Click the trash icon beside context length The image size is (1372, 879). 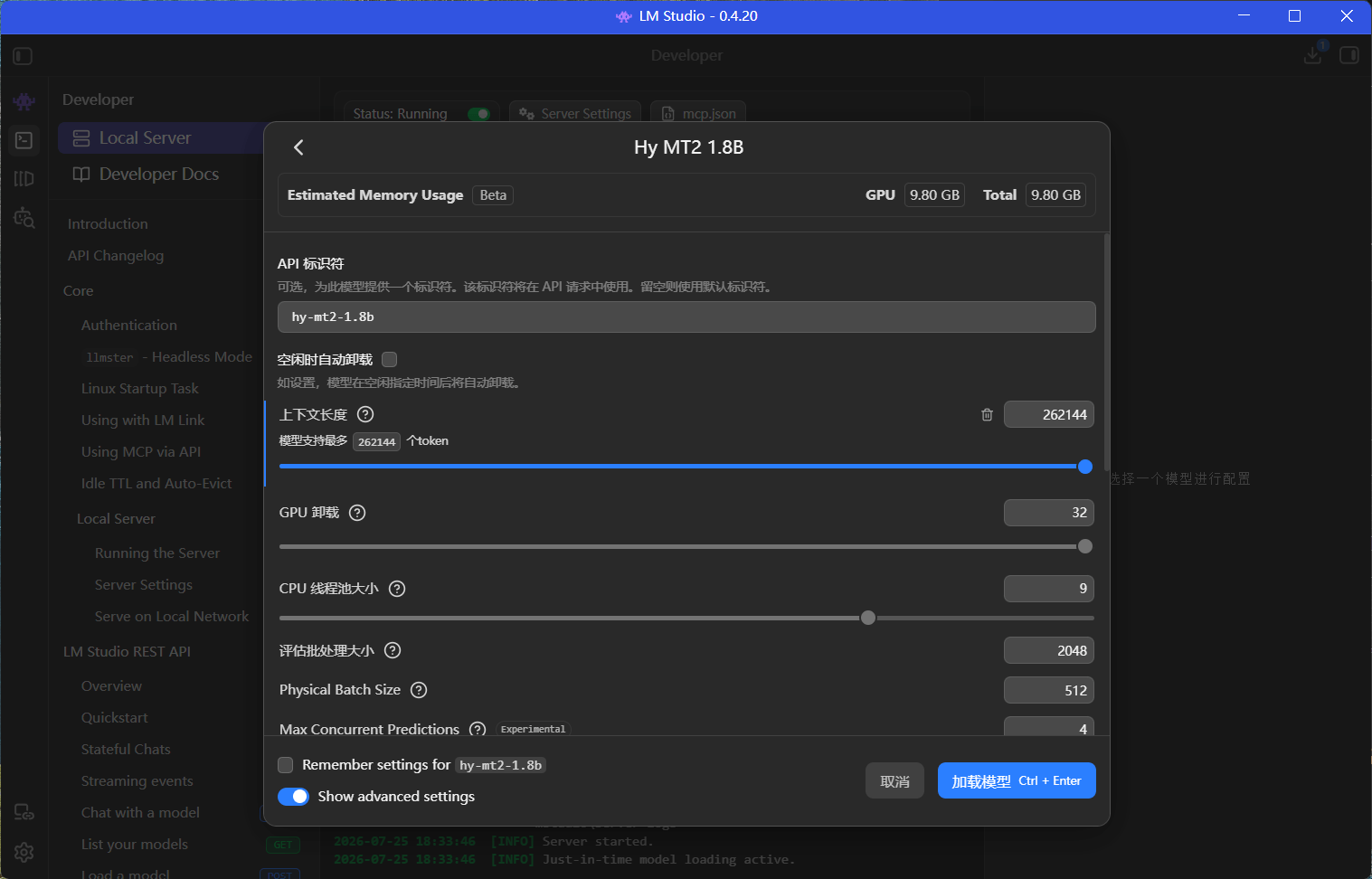click(x=987, y=415)
